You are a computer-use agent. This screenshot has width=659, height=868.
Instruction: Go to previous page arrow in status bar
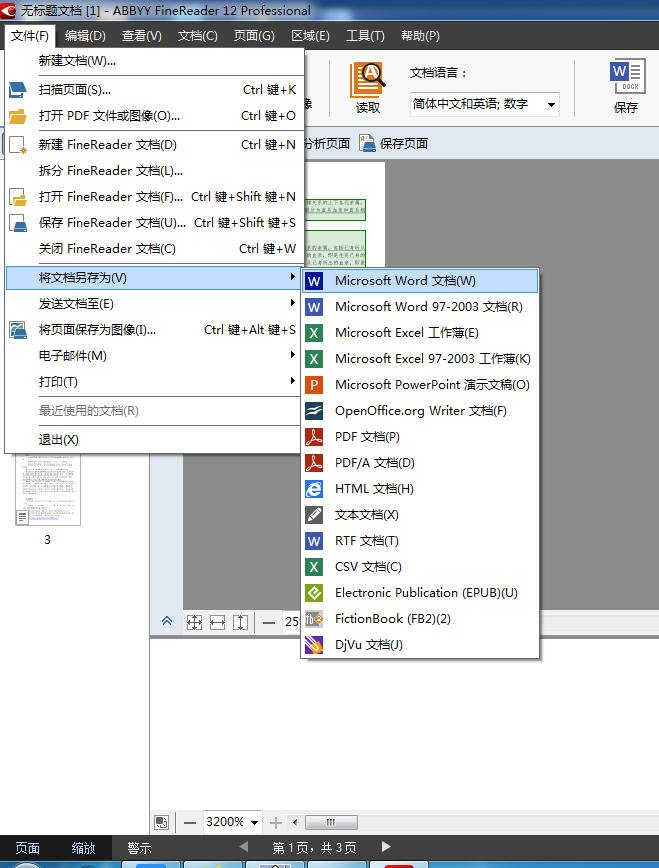click(243, 846)
